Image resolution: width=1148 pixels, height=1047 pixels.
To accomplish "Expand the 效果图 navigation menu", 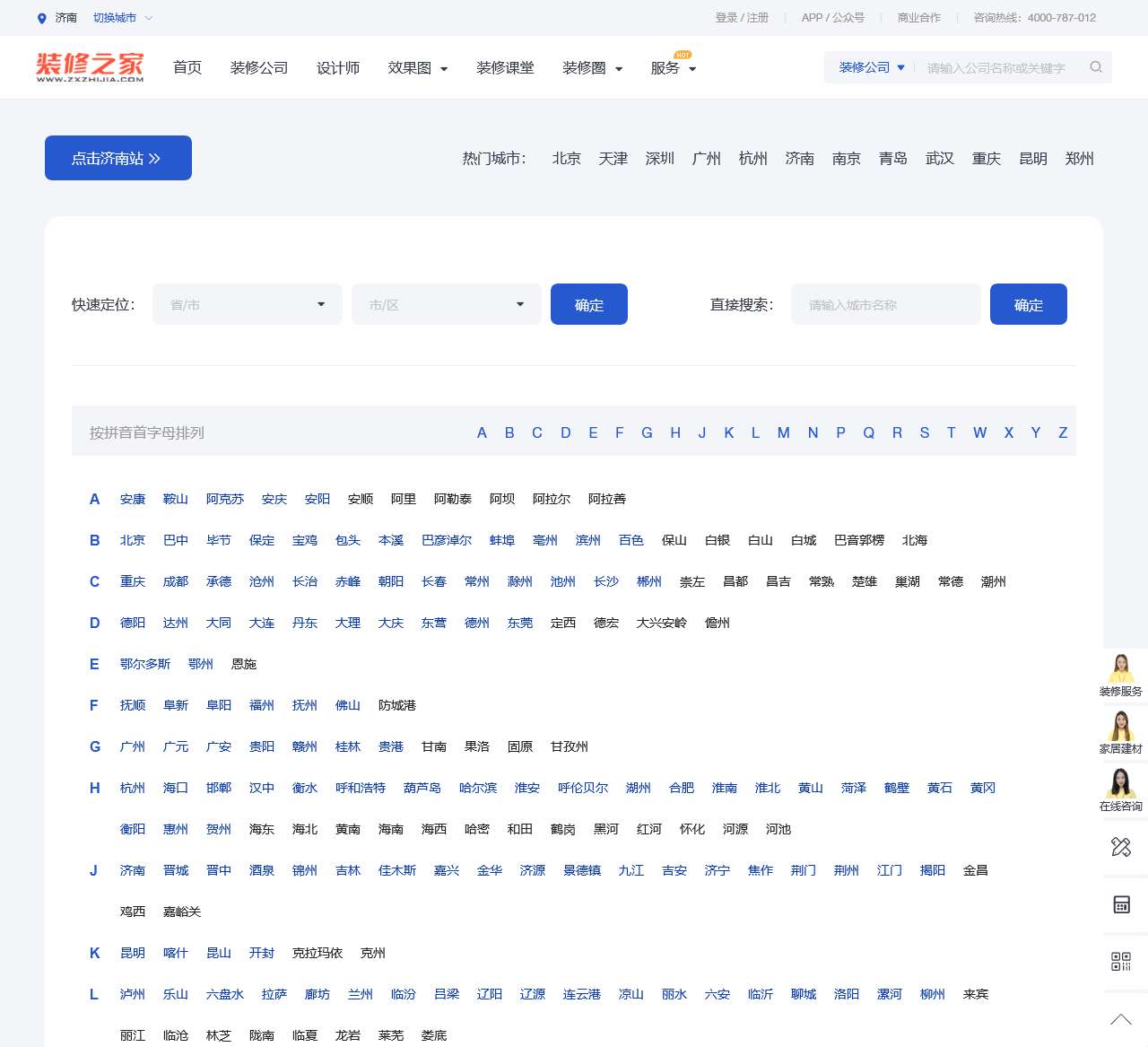I will pyautogui.click(x=417, y=68).
